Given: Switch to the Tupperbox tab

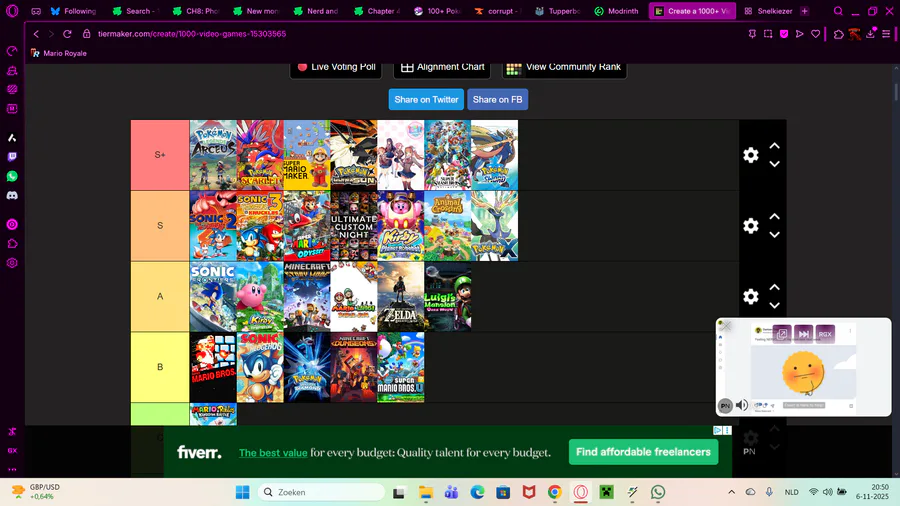Looking at the screenshot, I should click(x=557, y=11).
